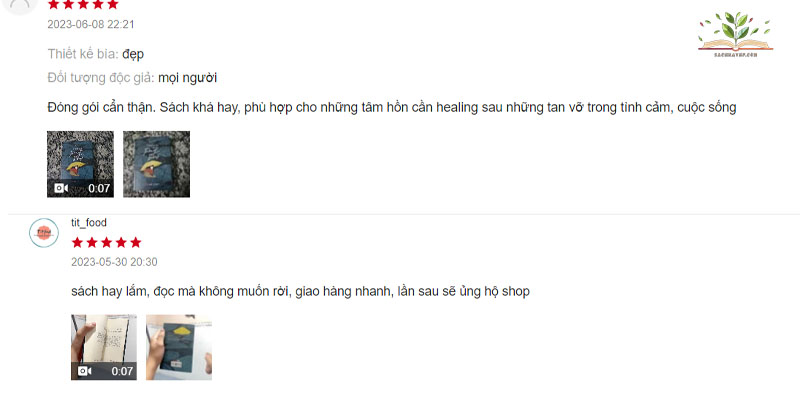800x400 pixels.
Task: Click the gray avatar of the top reviewer
Action: tap(20, 5)
